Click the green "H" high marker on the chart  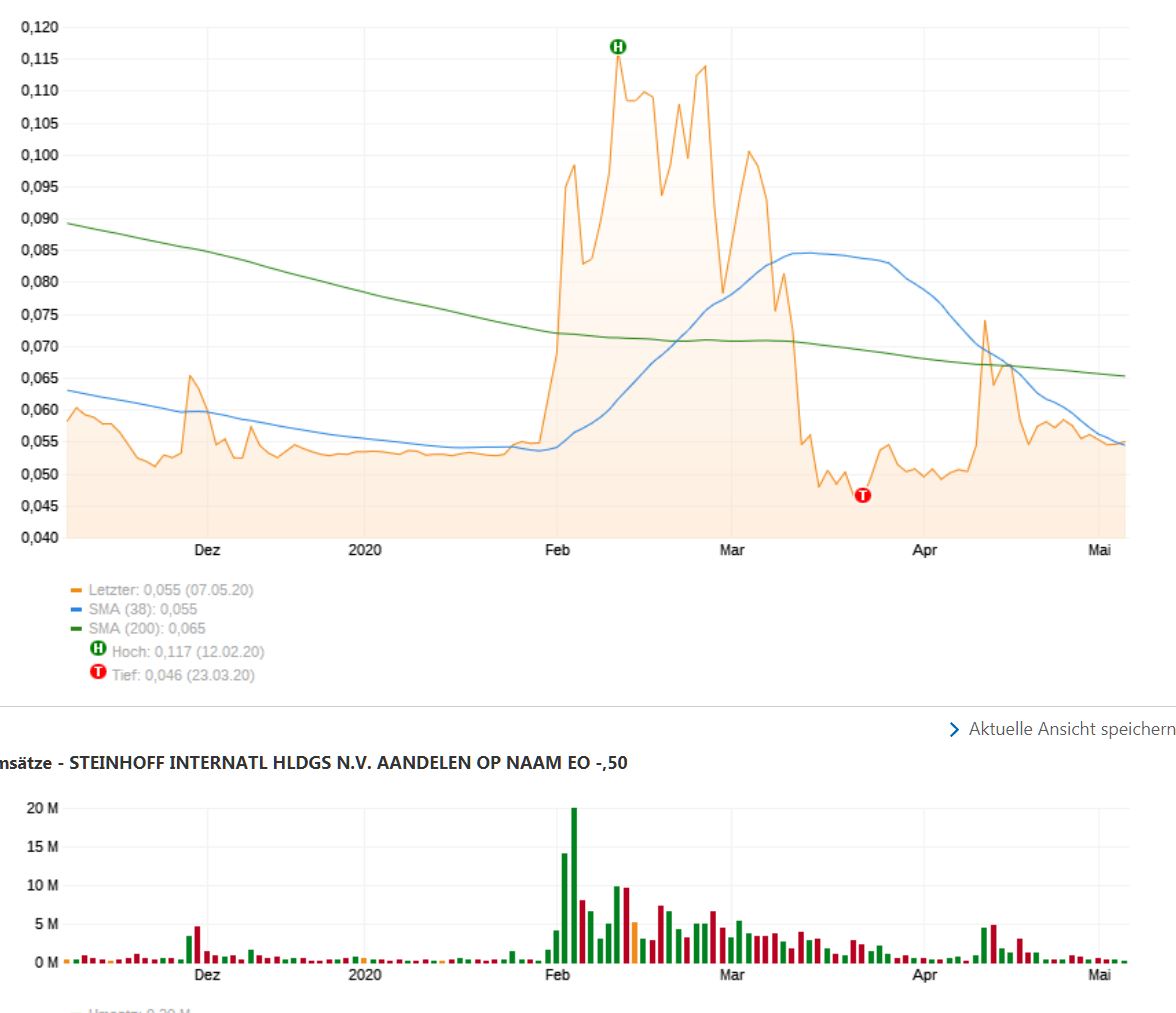(617, 46)
